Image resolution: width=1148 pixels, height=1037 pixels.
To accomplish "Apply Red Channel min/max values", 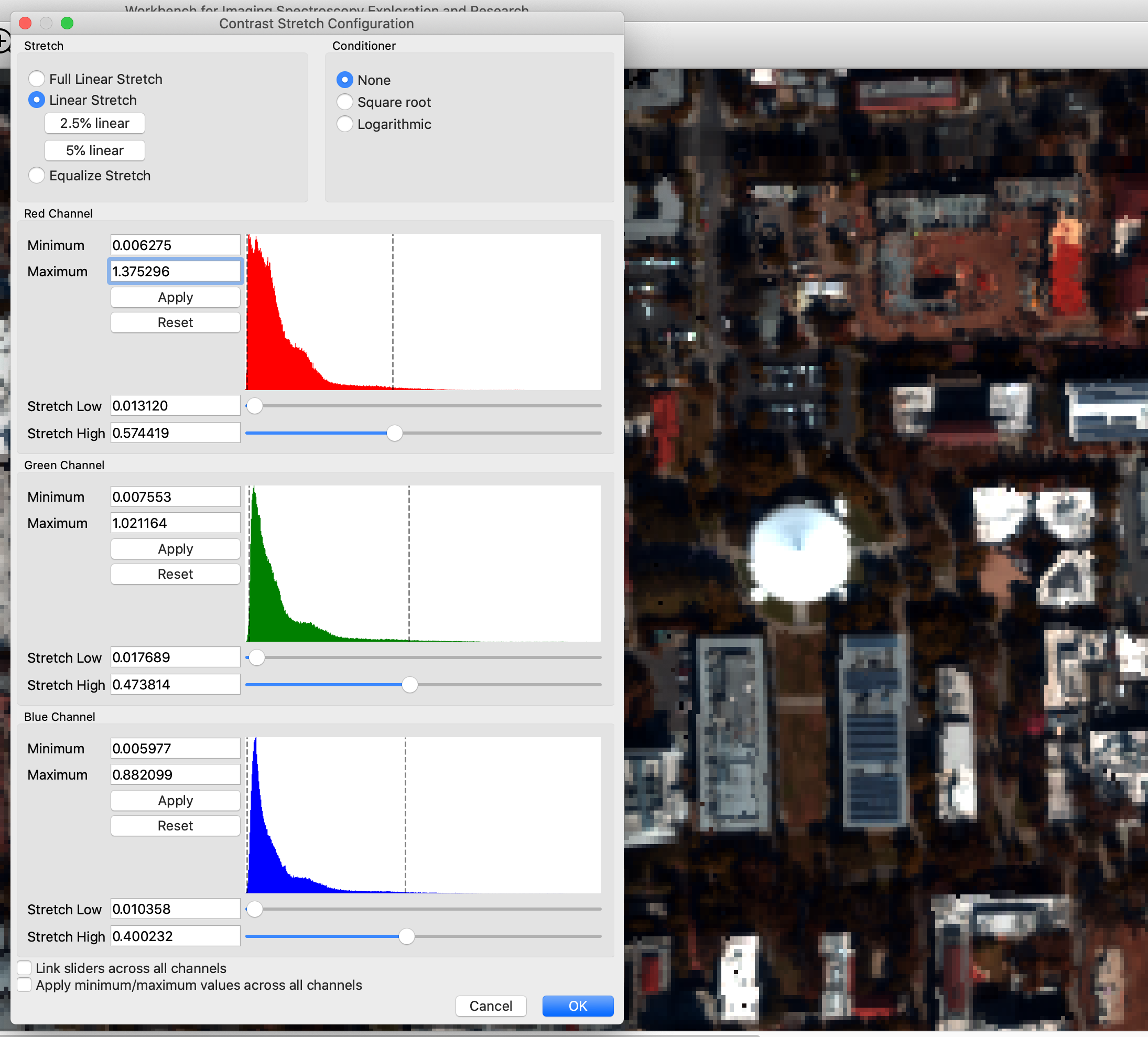I will [175, 297].
